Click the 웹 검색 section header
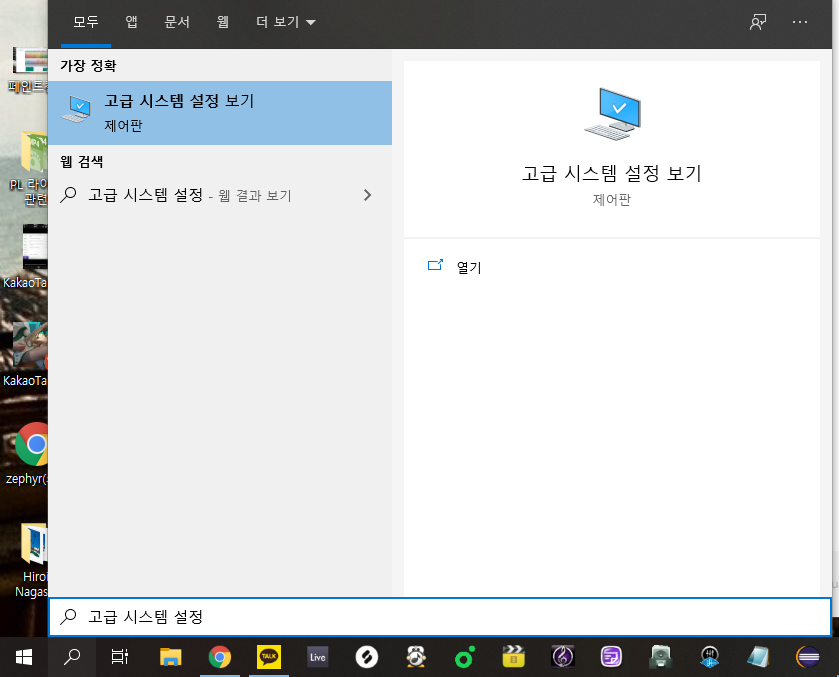The height and width of the screenshot is (677, 839). click(82, 161)
